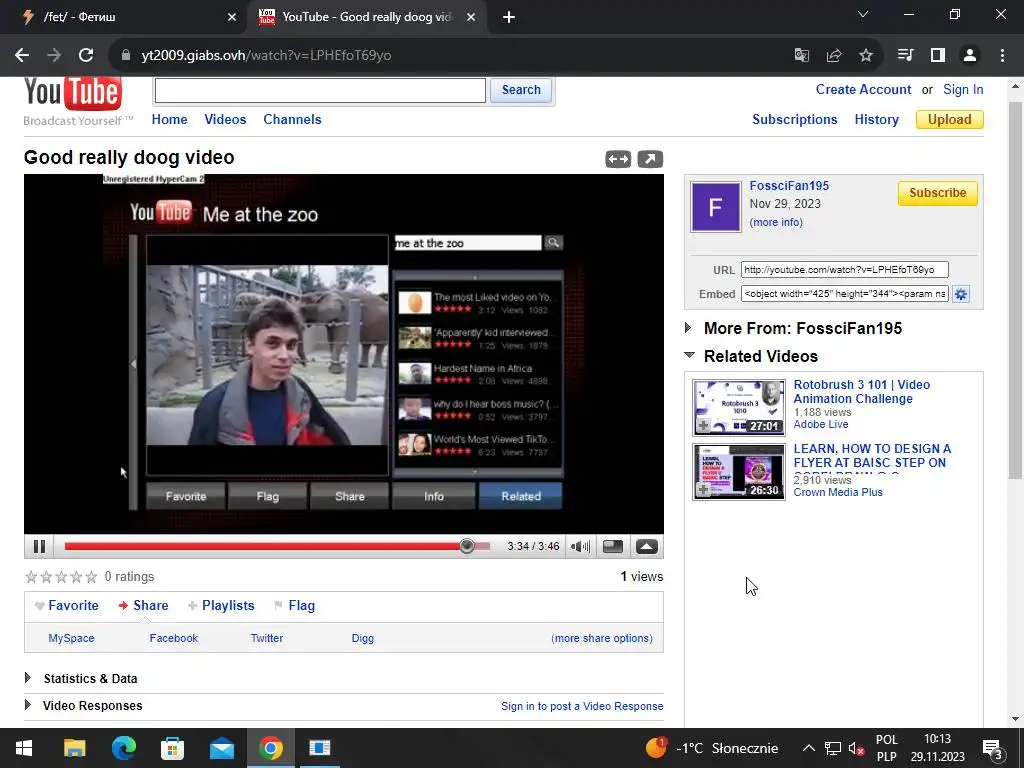Share the video to MySpace
The width and height of the screenshot is (1024, 768).
[x=71, y=638]
